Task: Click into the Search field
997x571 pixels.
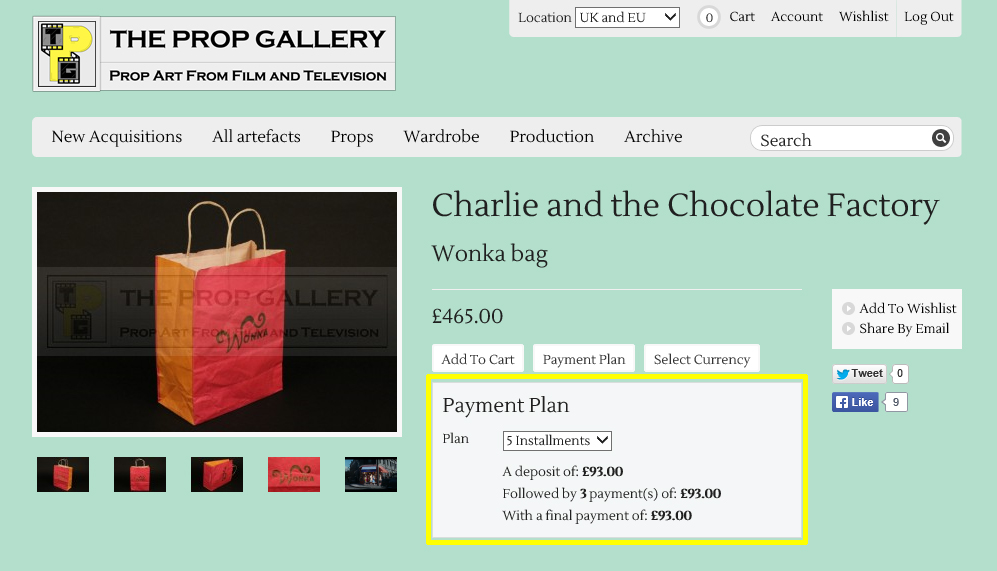Action: coord(842,139)
